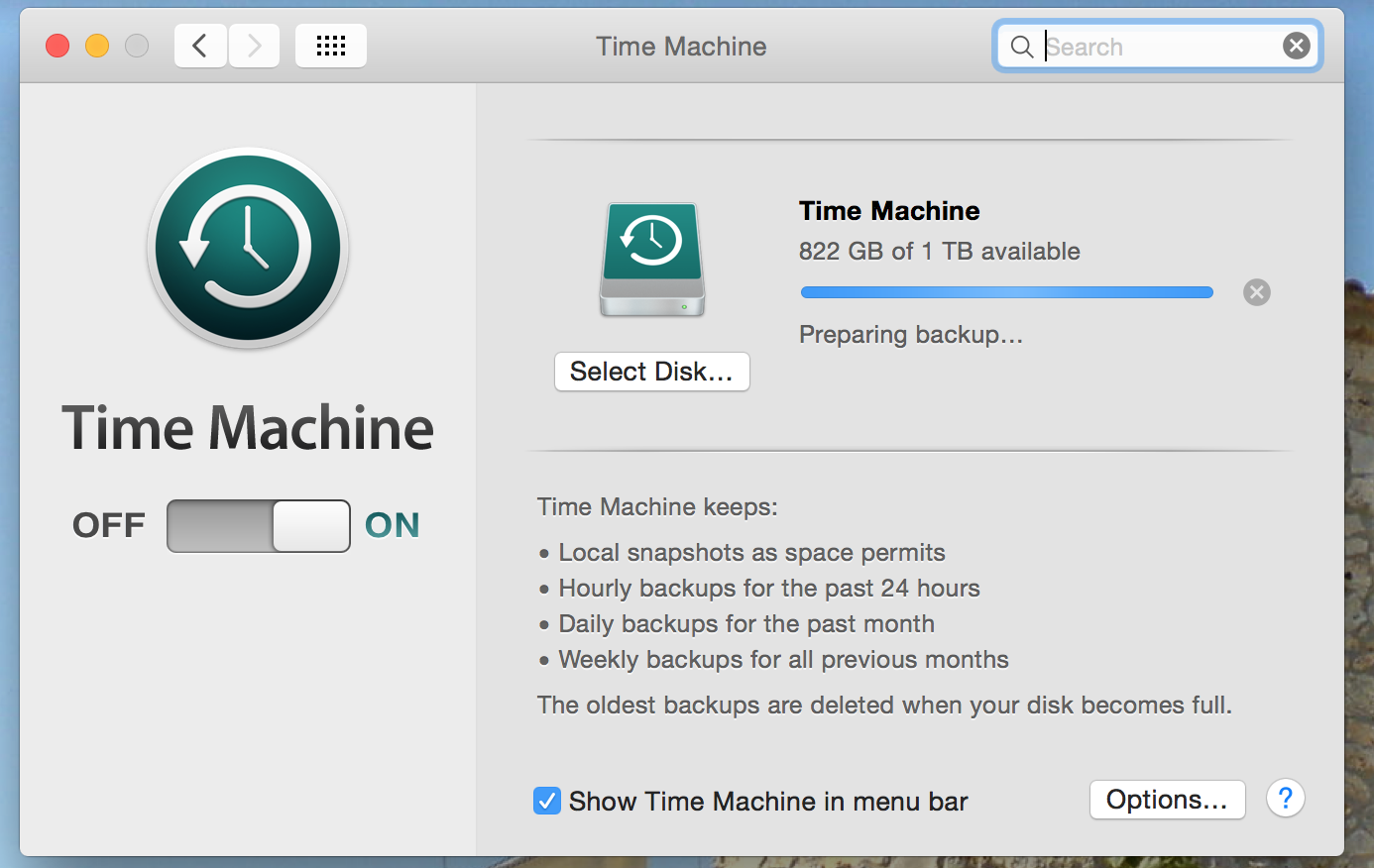Cancel backup with the progress stop icon

pos(1257,292)
